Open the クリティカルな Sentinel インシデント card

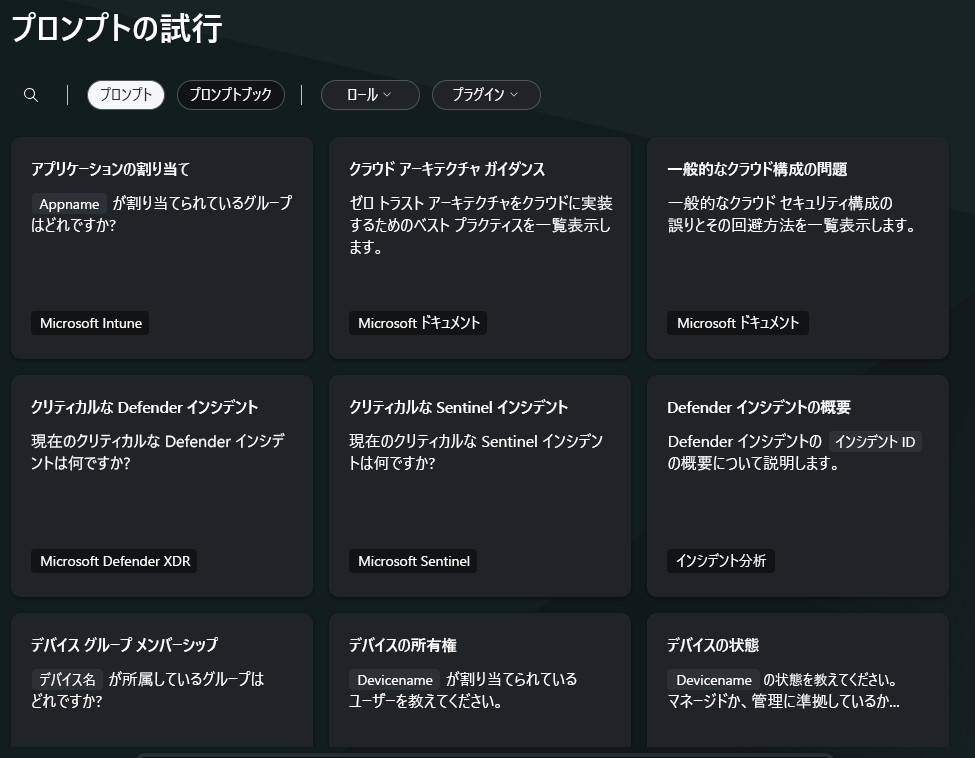coord(480,486)
